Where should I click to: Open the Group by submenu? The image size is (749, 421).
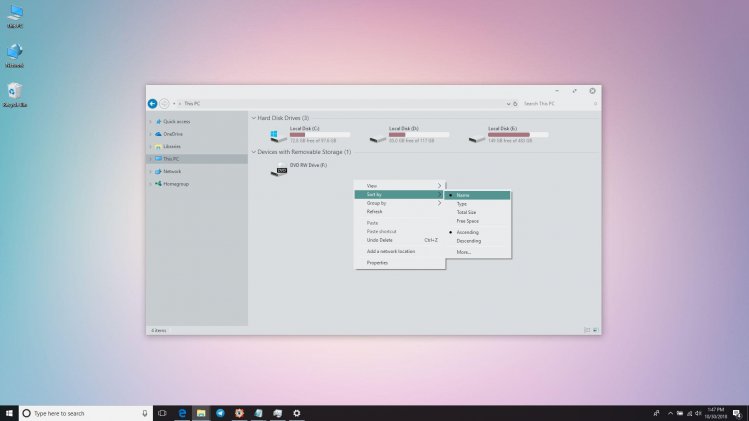[x=400, y=203]
